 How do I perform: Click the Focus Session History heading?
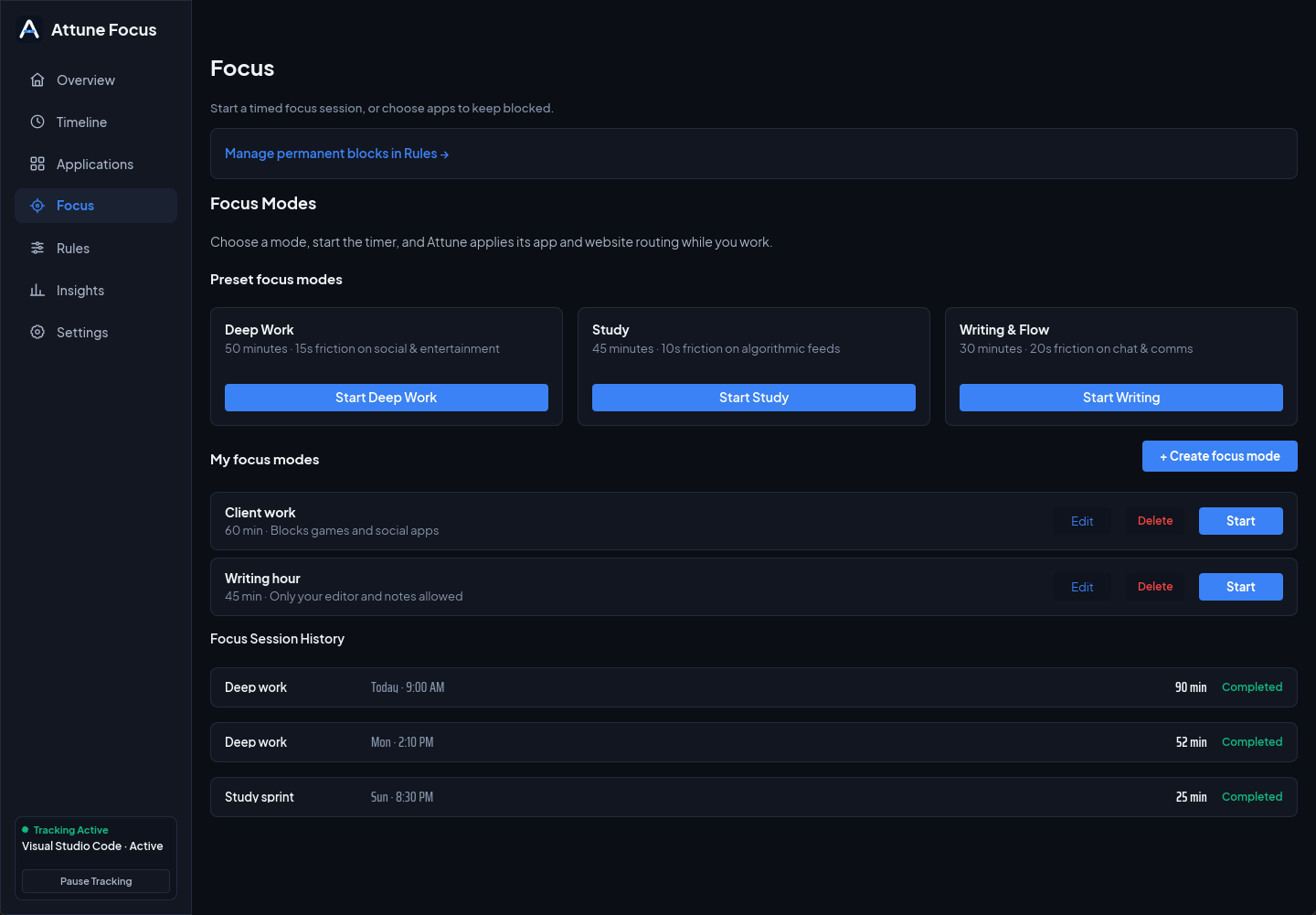click(x=277, y=639)
